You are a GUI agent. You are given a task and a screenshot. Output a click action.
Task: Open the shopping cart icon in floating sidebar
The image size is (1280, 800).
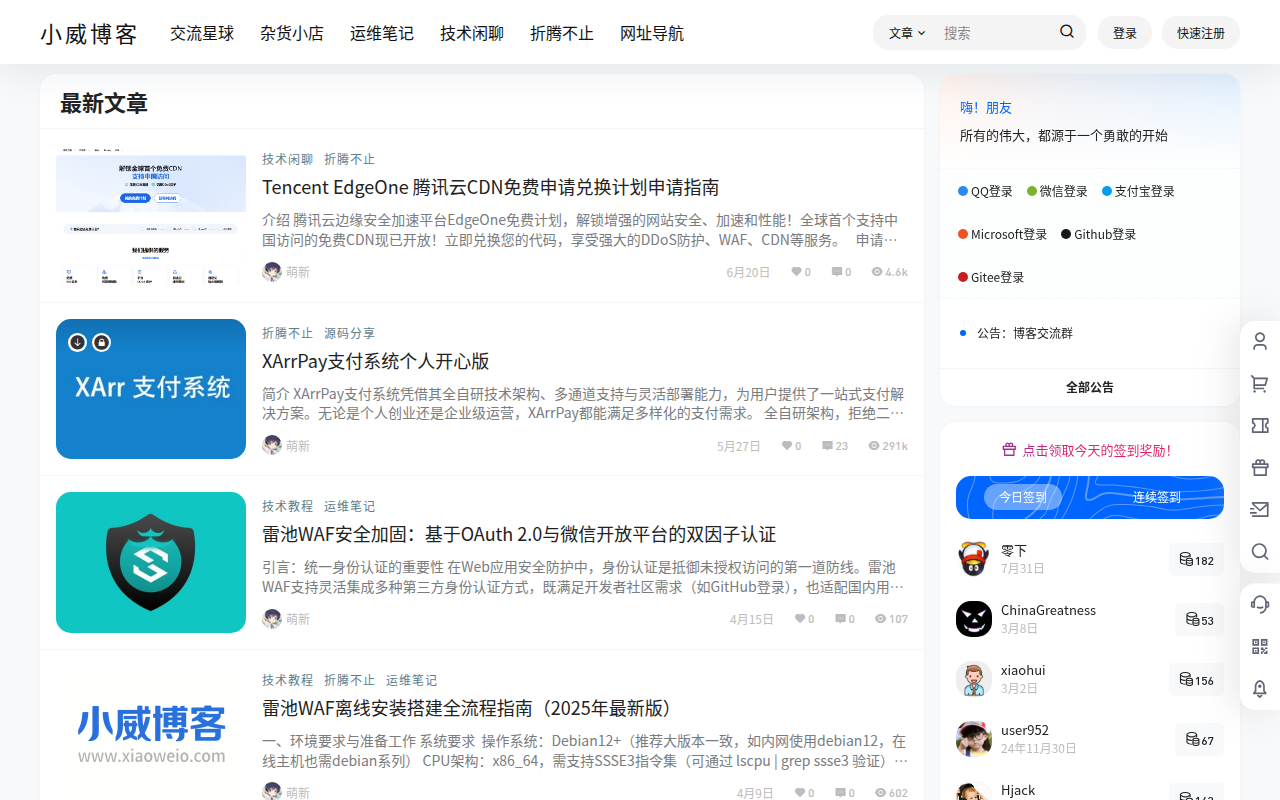[x=1260, y=383]
